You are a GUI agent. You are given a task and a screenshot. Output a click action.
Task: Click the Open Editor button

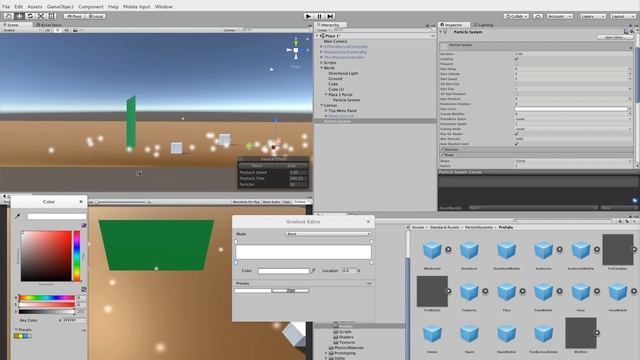tap(614, 37)
